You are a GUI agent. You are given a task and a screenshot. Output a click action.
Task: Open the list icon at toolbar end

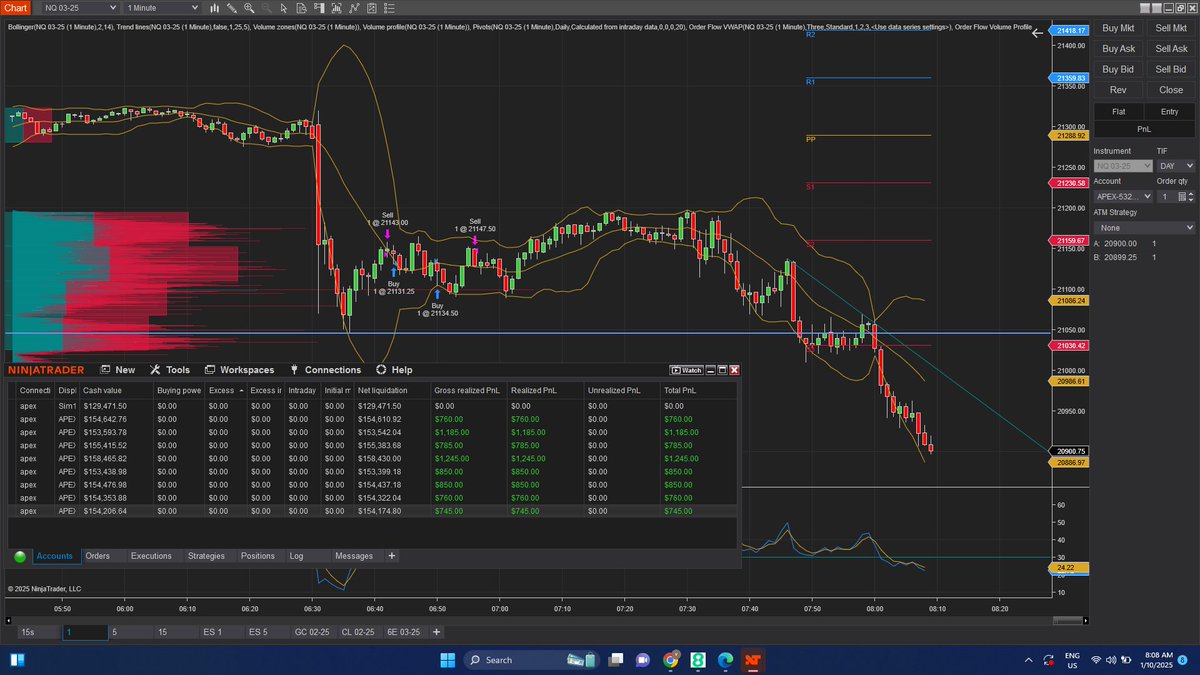(389, 8)
